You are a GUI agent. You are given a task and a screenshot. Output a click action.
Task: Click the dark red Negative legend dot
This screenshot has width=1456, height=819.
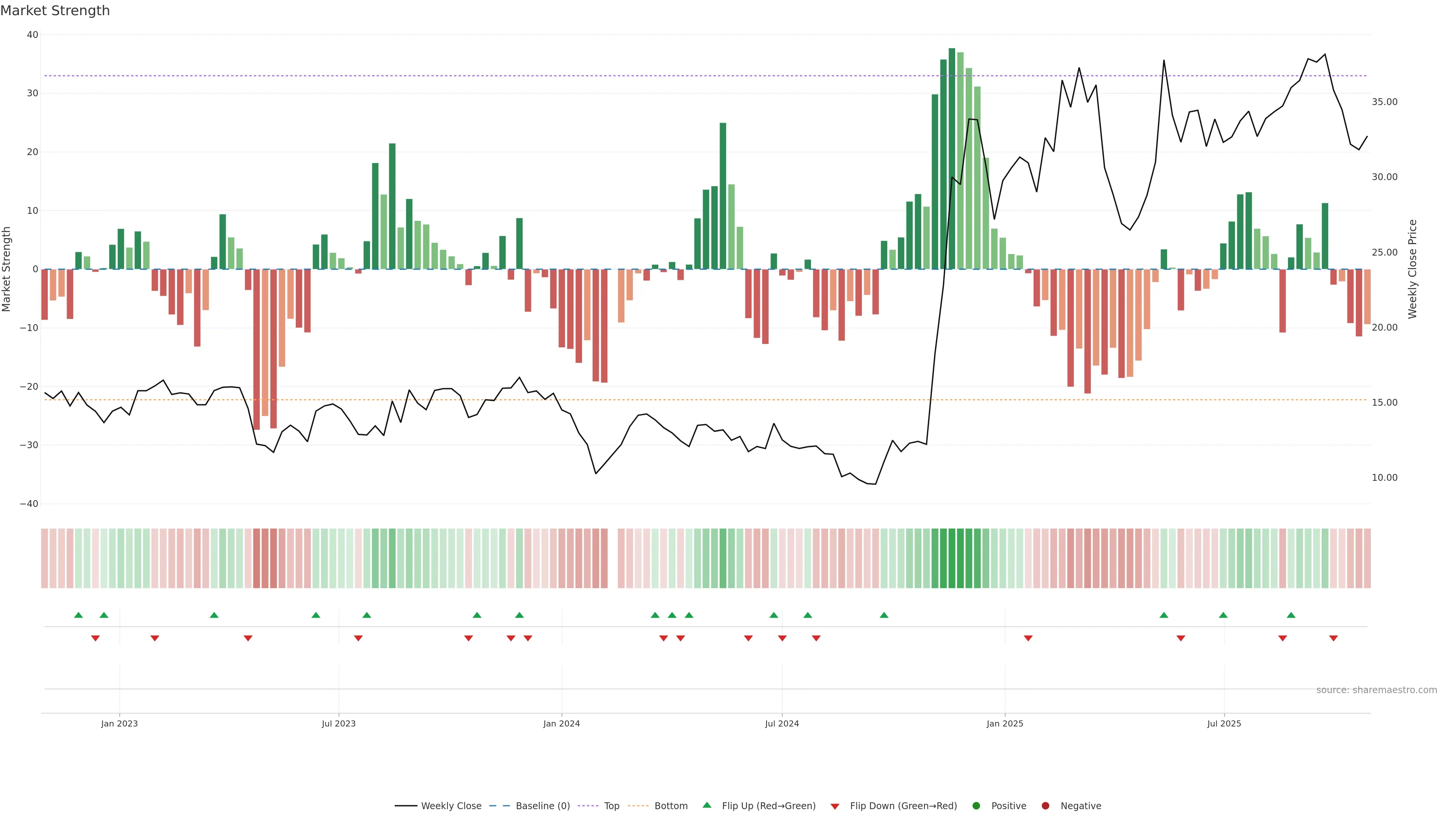(1045, 806)
